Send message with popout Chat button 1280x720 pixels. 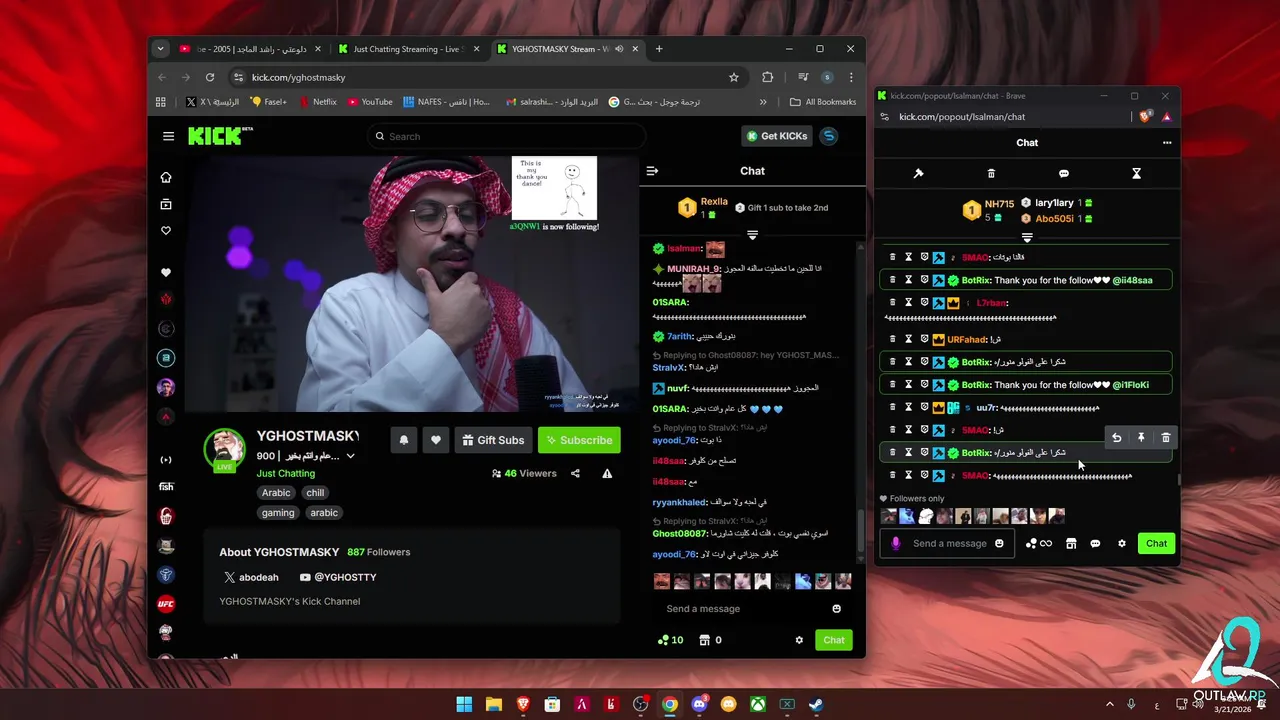(x=1156, y=543)
